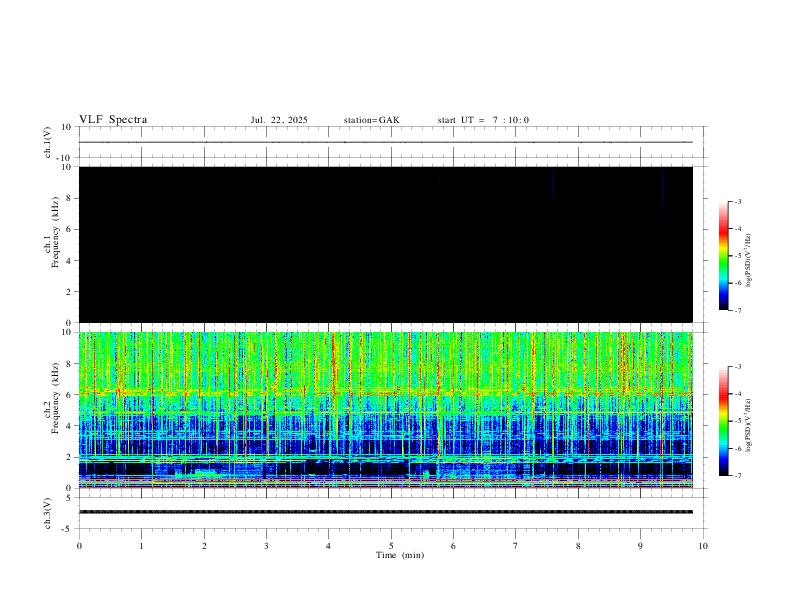Click the "6" frequency tick of ch.2 spectrogram
The height and width of the screenshot is (612, 792).
[x=70, y=395]
